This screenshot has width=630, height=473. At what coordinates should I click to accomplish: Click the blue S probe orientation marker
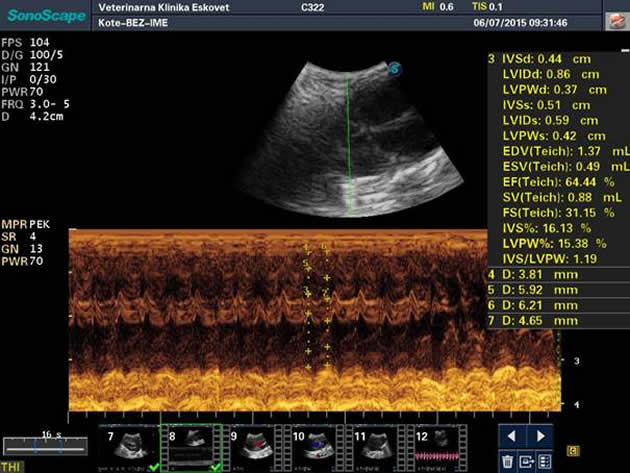[395, 69]
